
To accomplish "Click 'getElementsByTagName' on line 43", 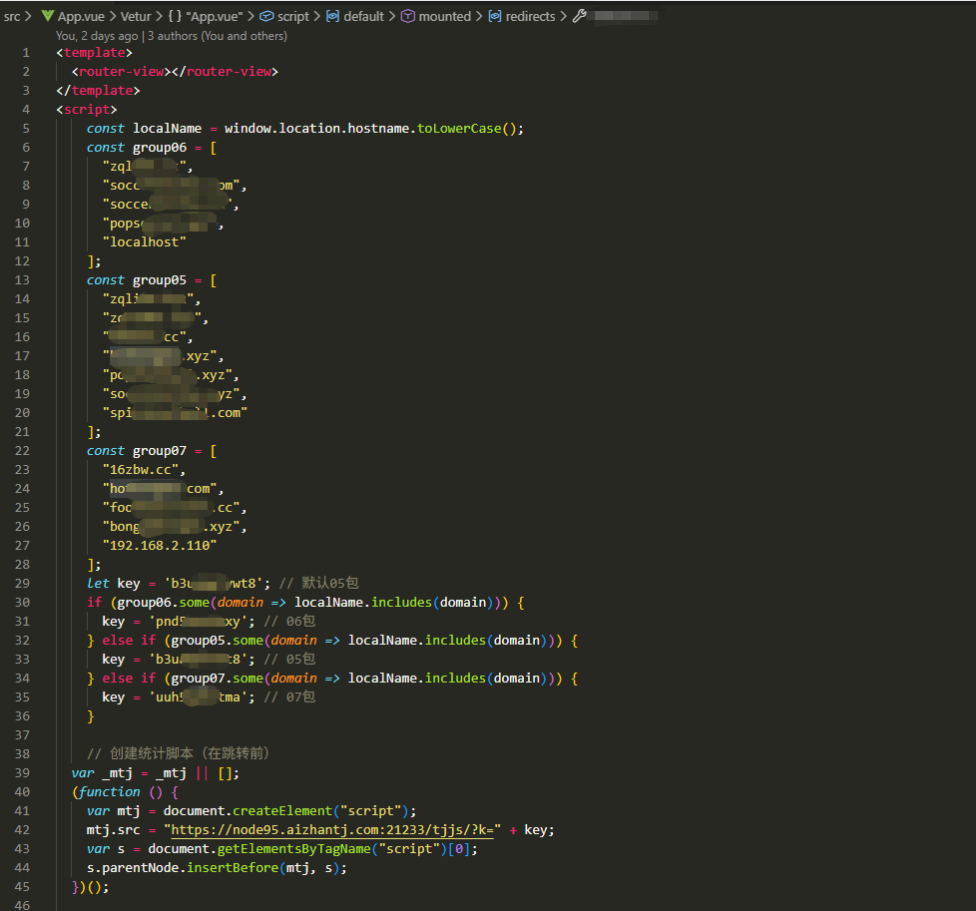I will 293,849.
